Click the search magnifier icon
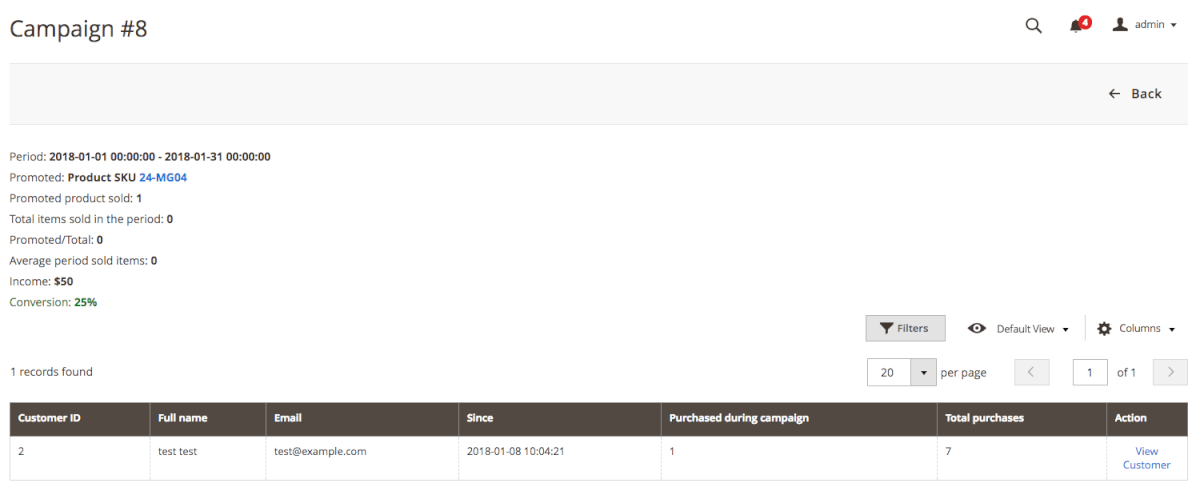This screenshot has width=1200, height=495. (1033, 25)
